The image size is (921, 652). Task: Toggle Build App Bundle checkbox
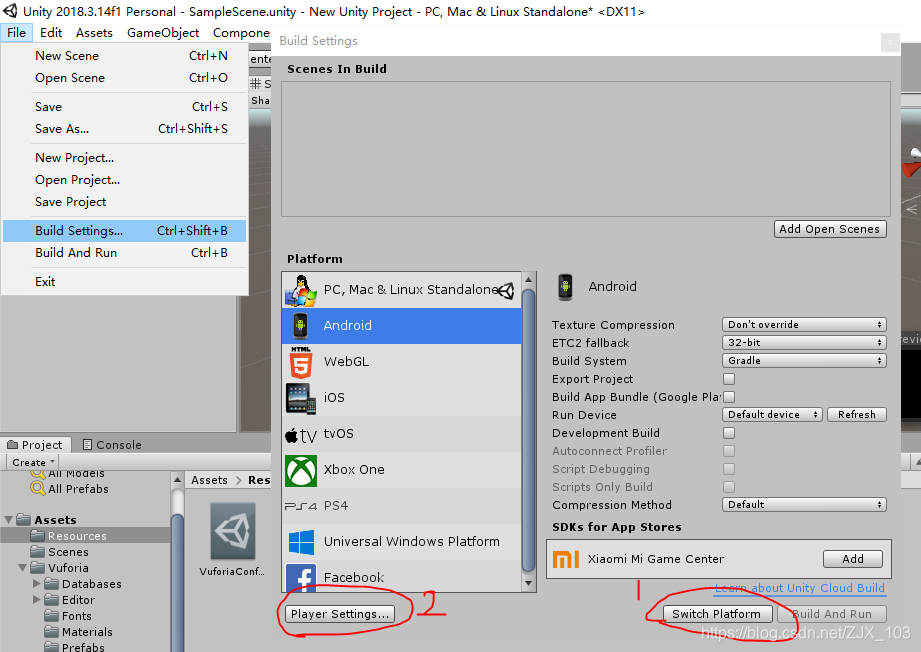click(x=729, y=397)
